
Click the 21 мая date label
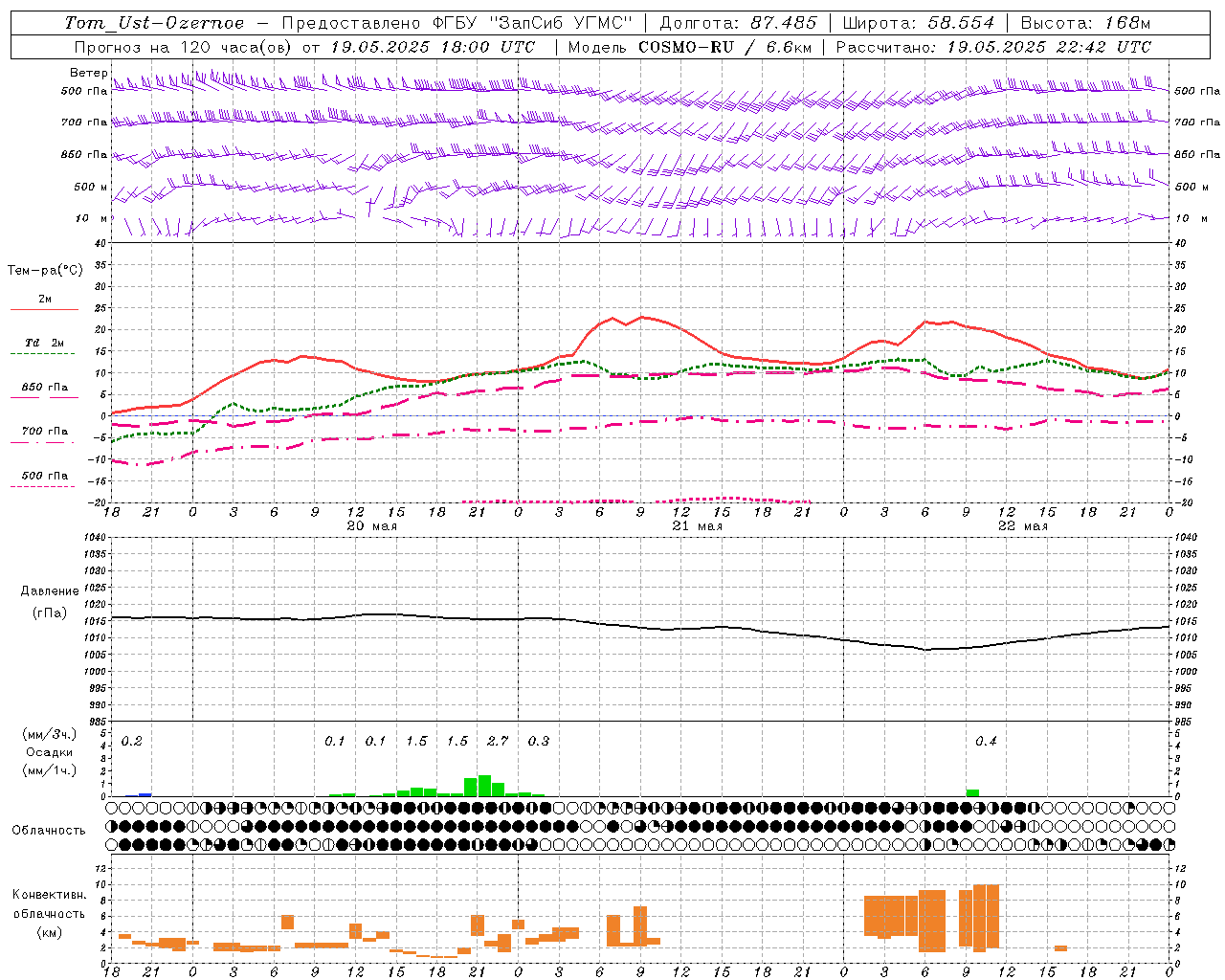coord(697,526)
